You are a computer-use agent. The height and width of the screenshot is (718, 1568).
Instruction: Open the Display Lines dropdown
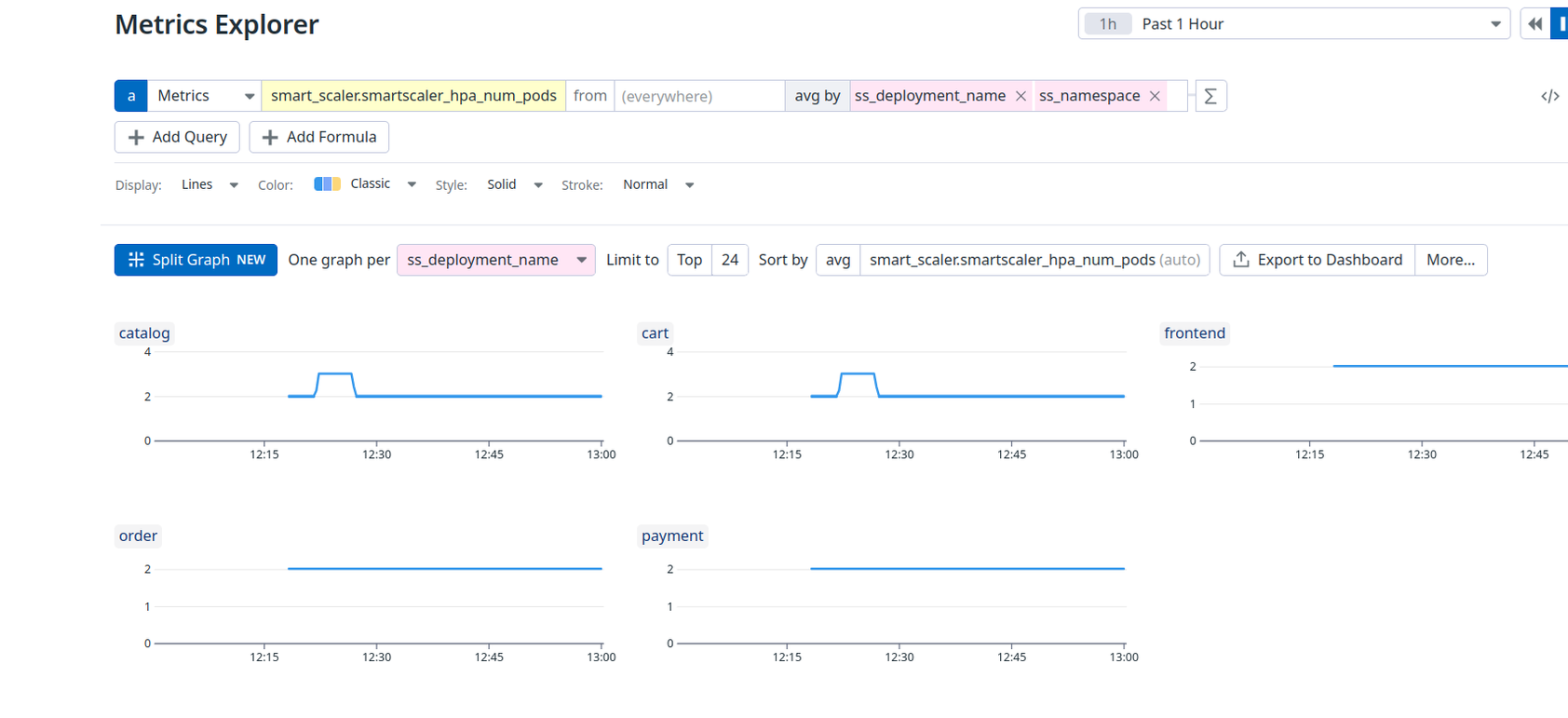pos(210,184)
